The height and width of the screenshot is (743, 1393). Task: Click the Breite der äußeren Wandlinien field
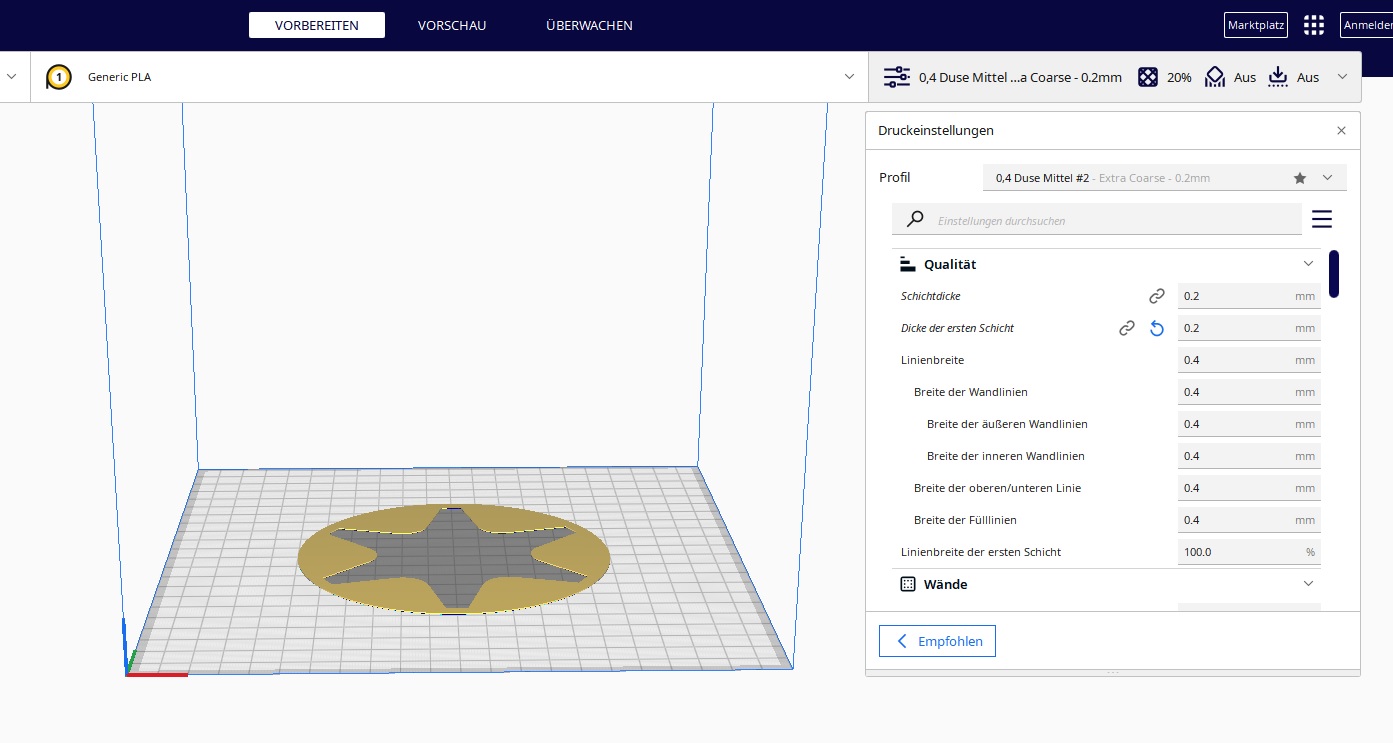coord(1249,424)
